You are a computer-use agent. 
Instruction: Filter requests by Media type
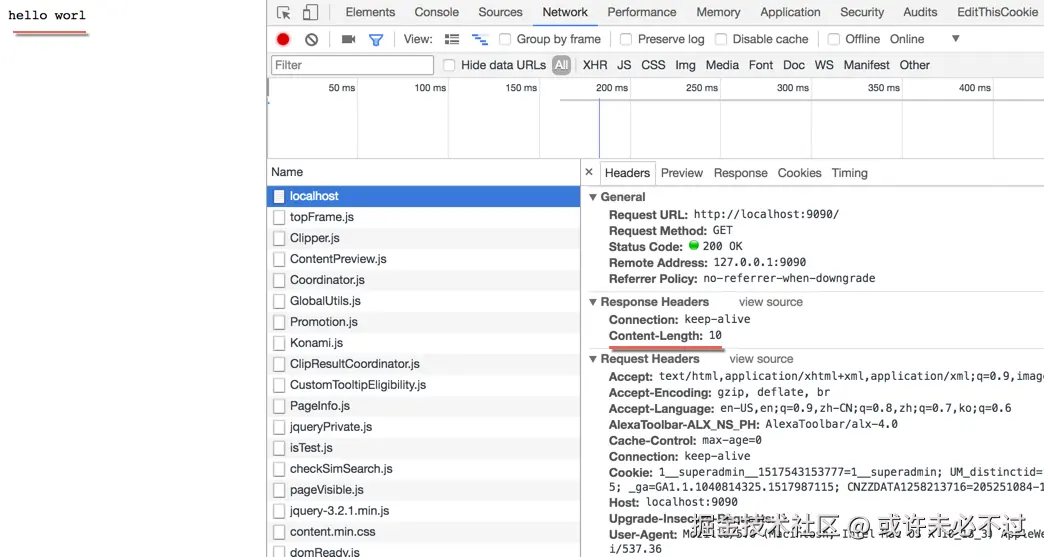(x=722, y=65)
